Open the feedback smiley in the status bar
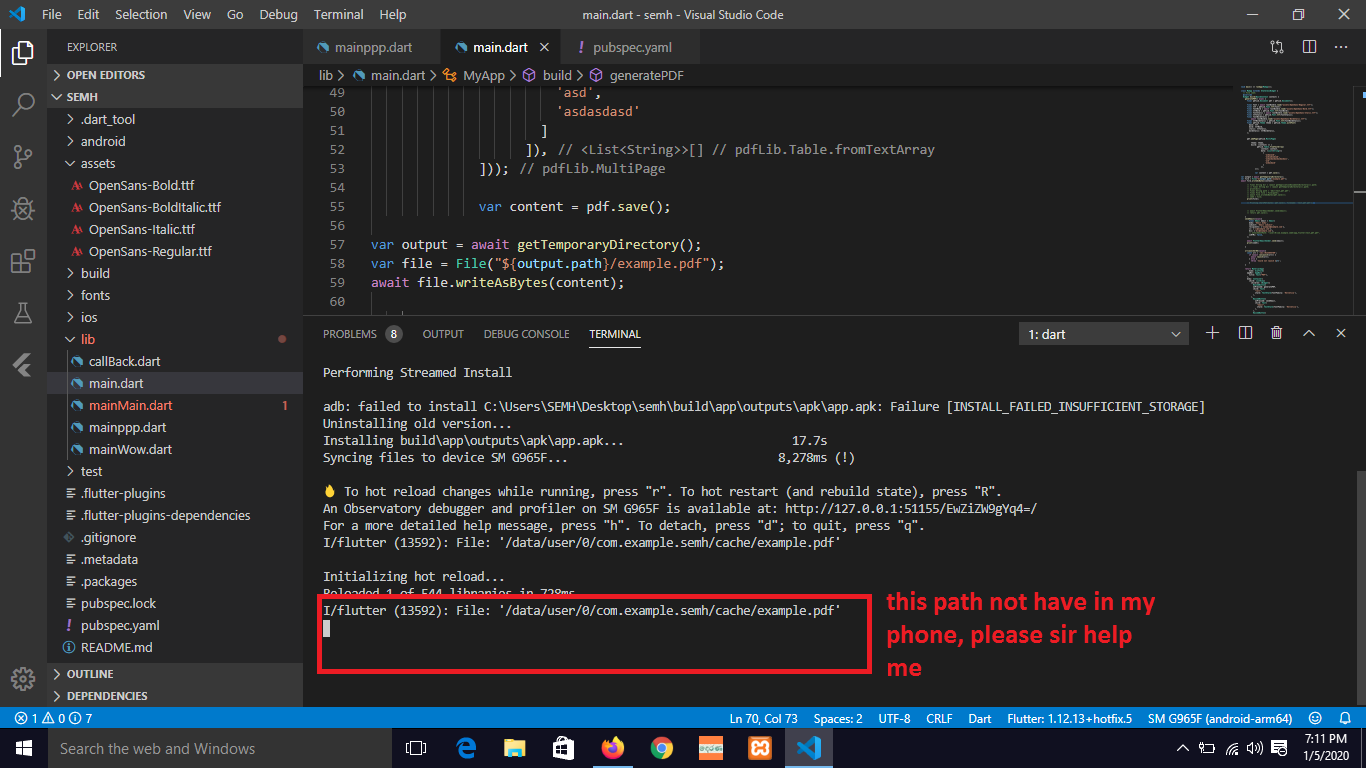The width and height of the screenshot is (1366, 768). click(1314, 718)
